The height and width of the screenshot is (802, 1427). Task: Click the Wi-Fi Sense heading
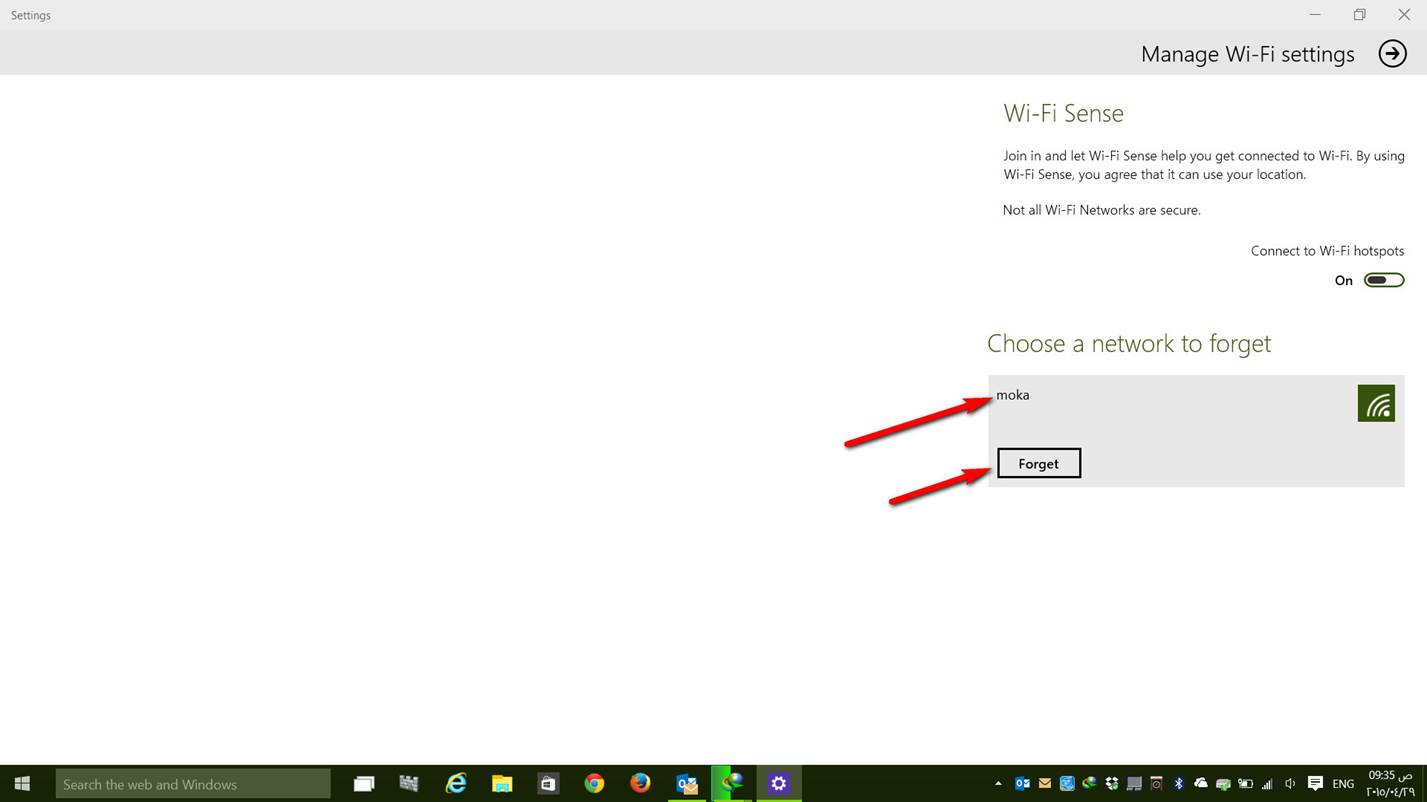(1063, 113)
